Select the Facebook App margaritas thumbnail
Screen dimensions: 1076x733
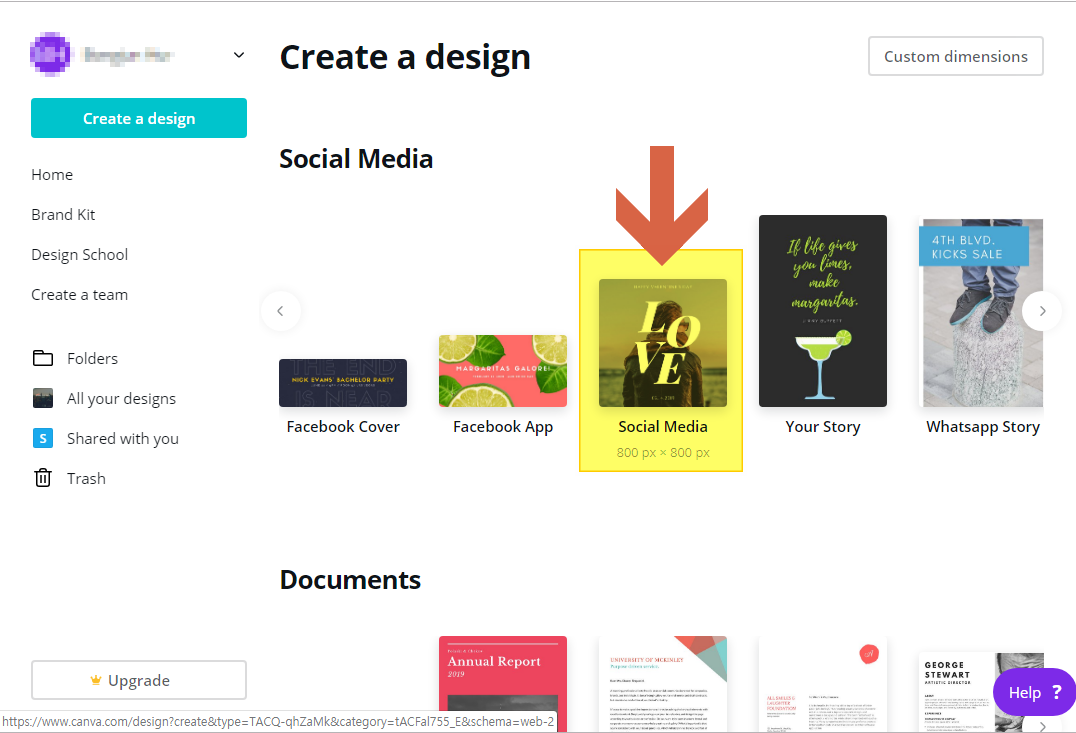(x=503, y=371)
